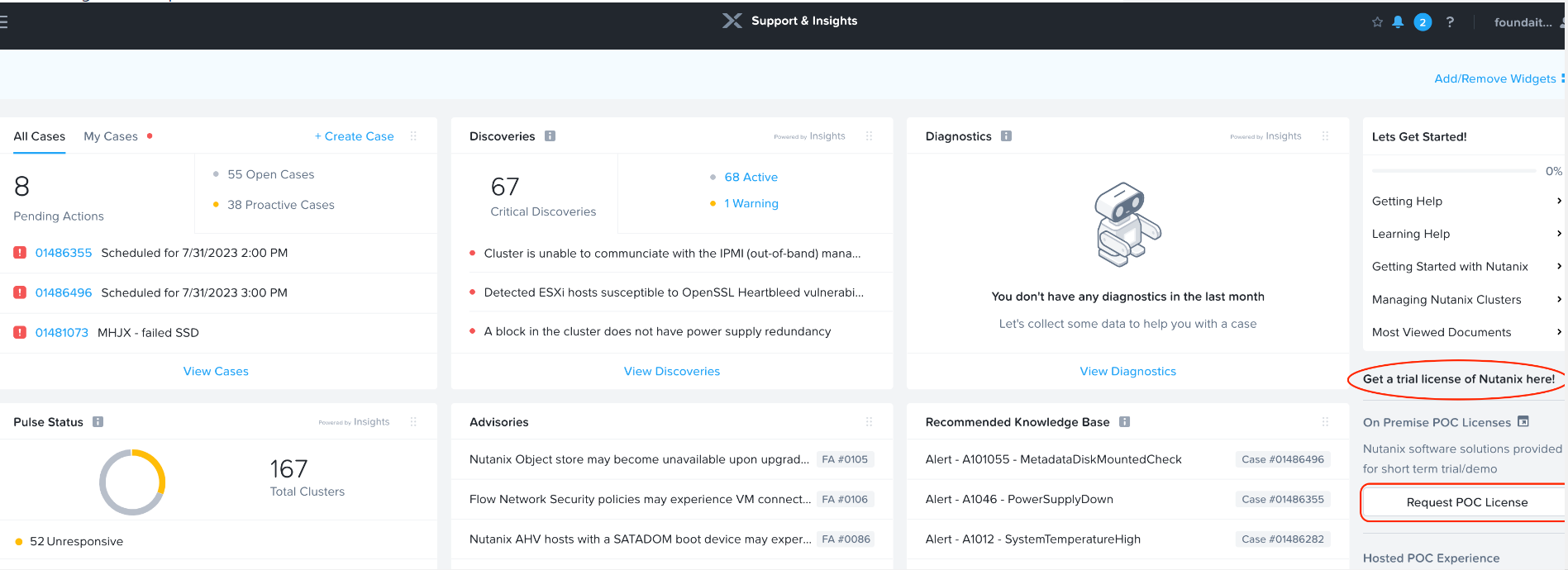Click FA #0105 tag
The width and height of the screenshot is (1568, 570).
tap(845, 459)
